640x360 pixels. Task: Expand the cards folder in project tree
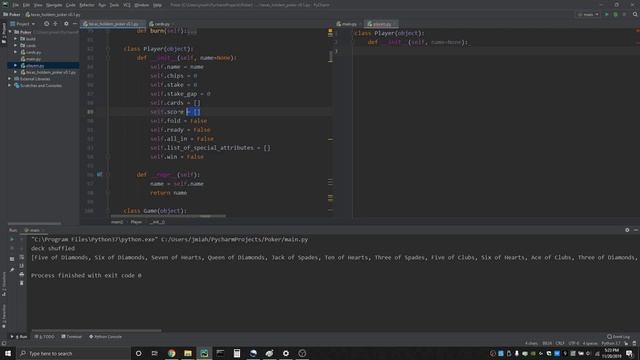pos(16,45)
